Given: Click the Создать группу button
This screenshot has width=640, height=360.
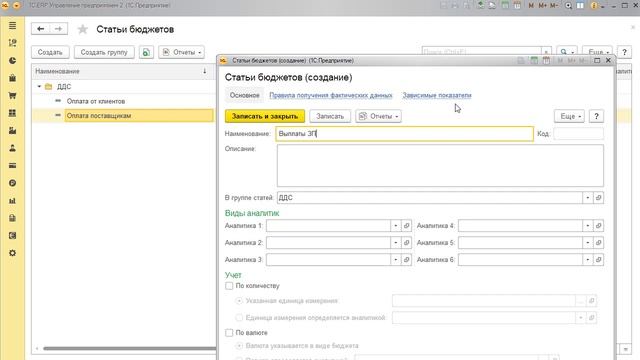Looking at the screenshot, I should pyautogui.click(x=104, y=52).
